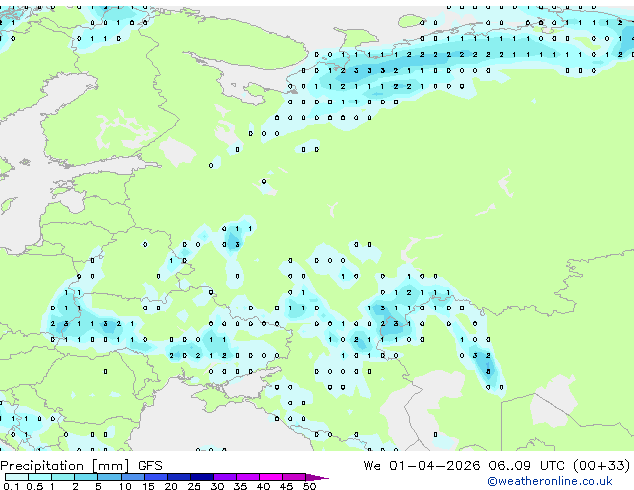
Task: Select the 10–15 mm legend swatch
Action: click(133, 477)
